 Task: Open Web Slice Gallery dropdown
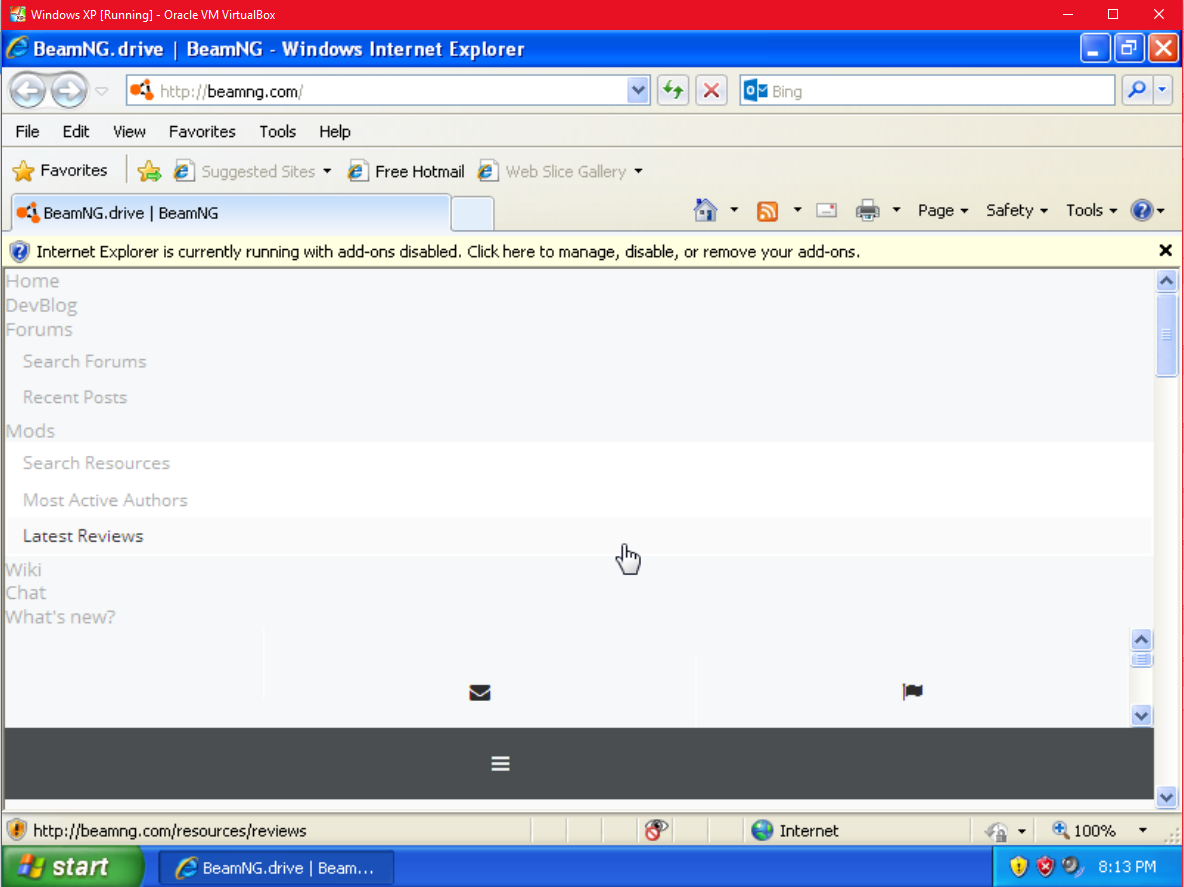point(560,171)
